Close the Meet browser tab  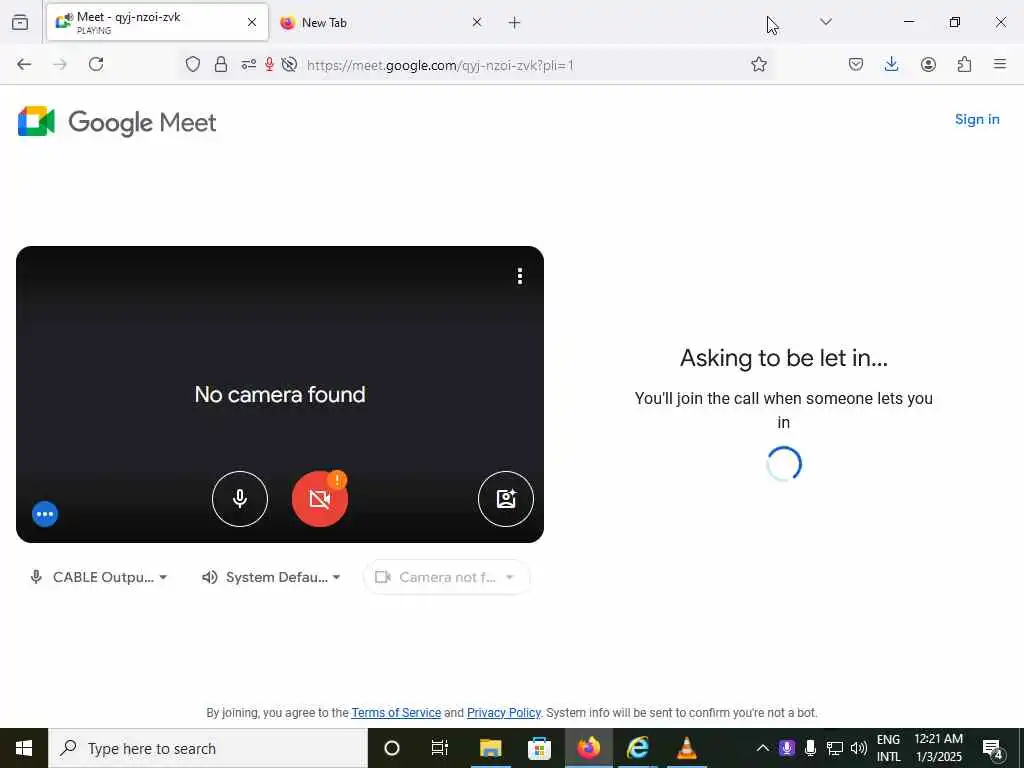252,22
